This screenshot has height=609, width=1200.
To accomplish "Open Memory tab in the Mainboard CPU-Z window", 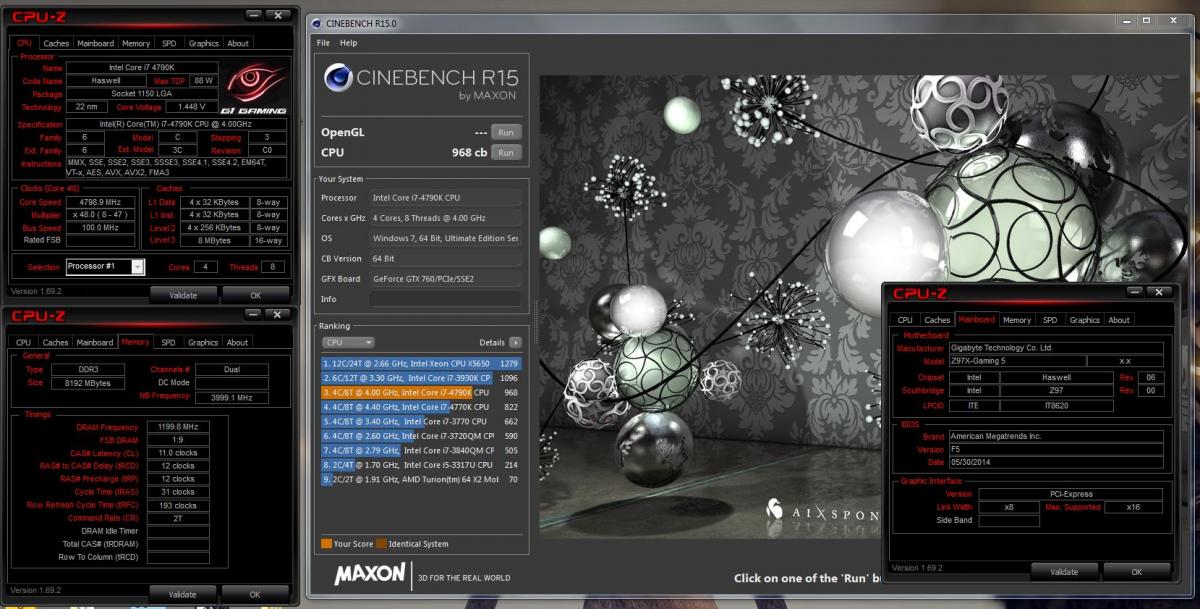I will pyautogui.click(x=1017, y=320).
